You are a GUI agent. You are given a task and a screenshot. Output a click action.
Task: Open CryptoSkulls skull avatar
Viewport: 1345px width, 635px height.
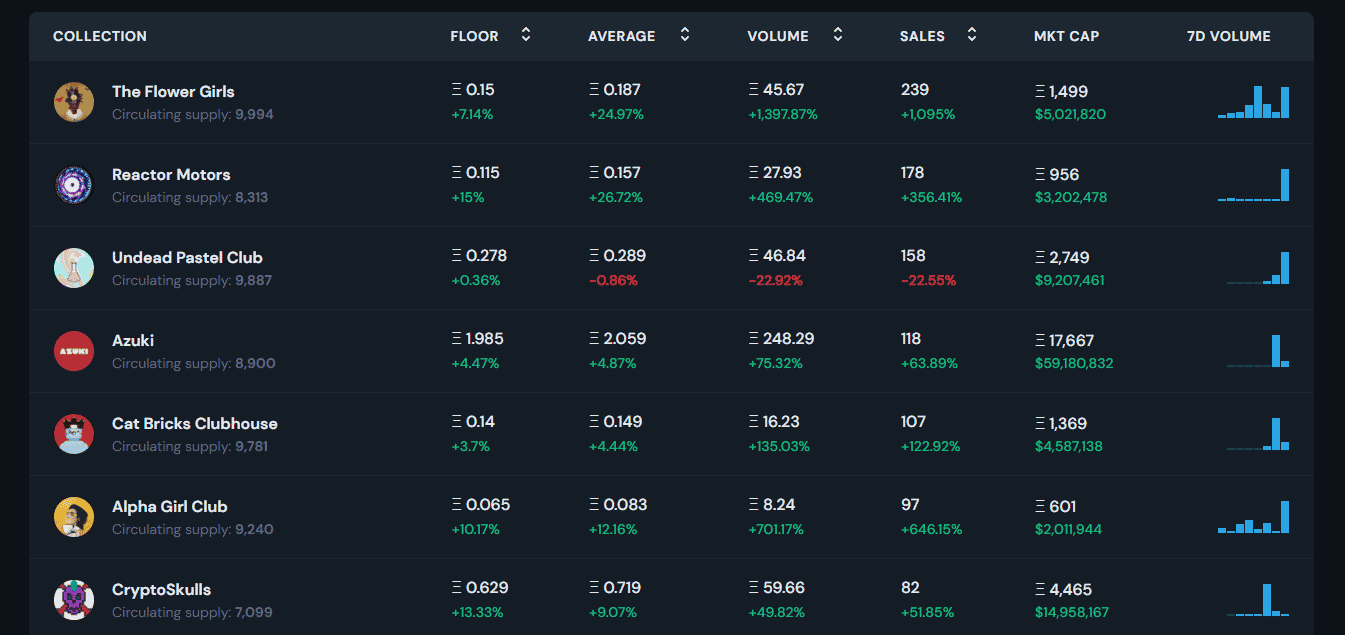[x=74, y=600]
